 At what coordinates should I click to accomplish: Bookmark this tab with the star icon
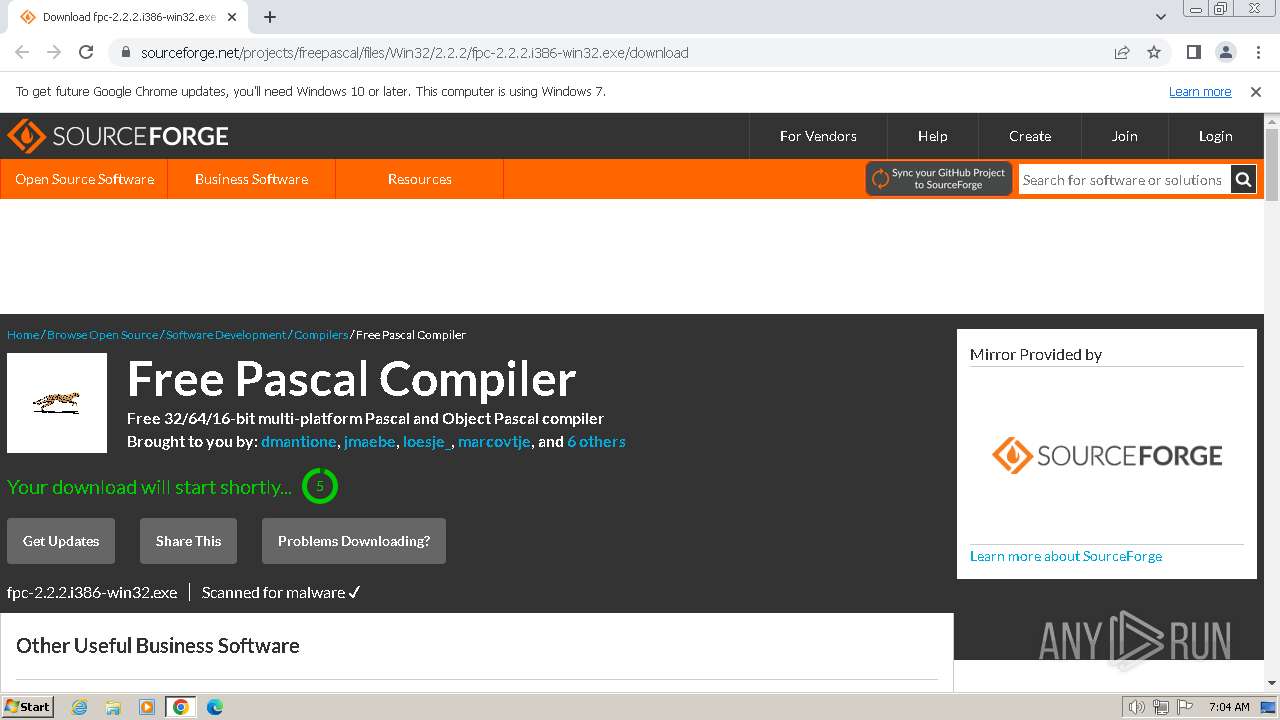click(1154, 53)
